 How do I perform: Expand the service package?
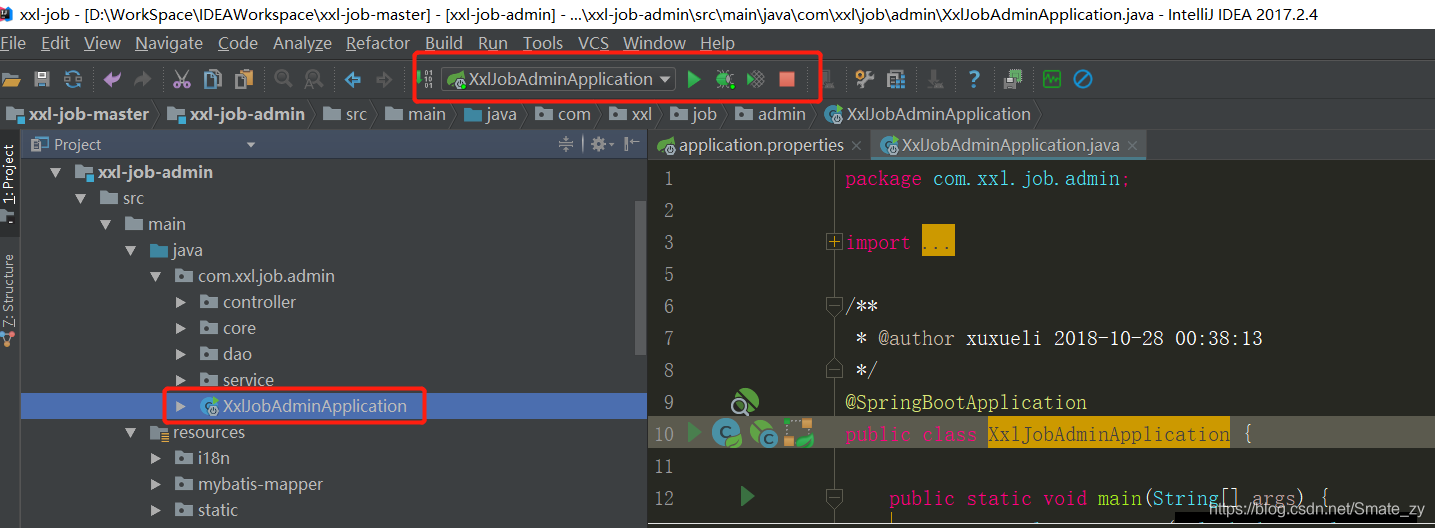pos(180,380)
